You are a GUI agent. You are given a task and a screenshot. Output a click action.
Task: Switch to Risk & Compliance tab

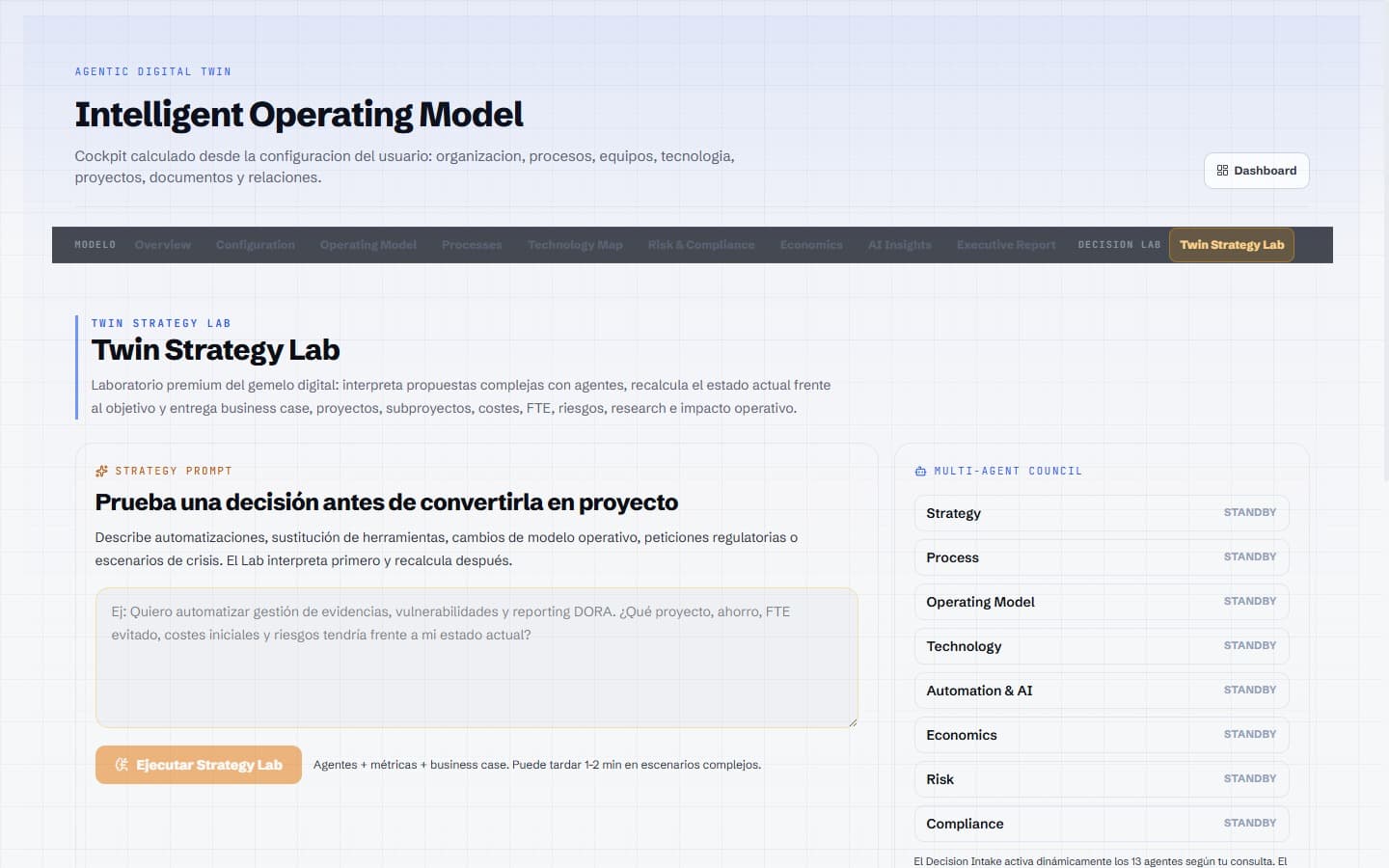701,245
